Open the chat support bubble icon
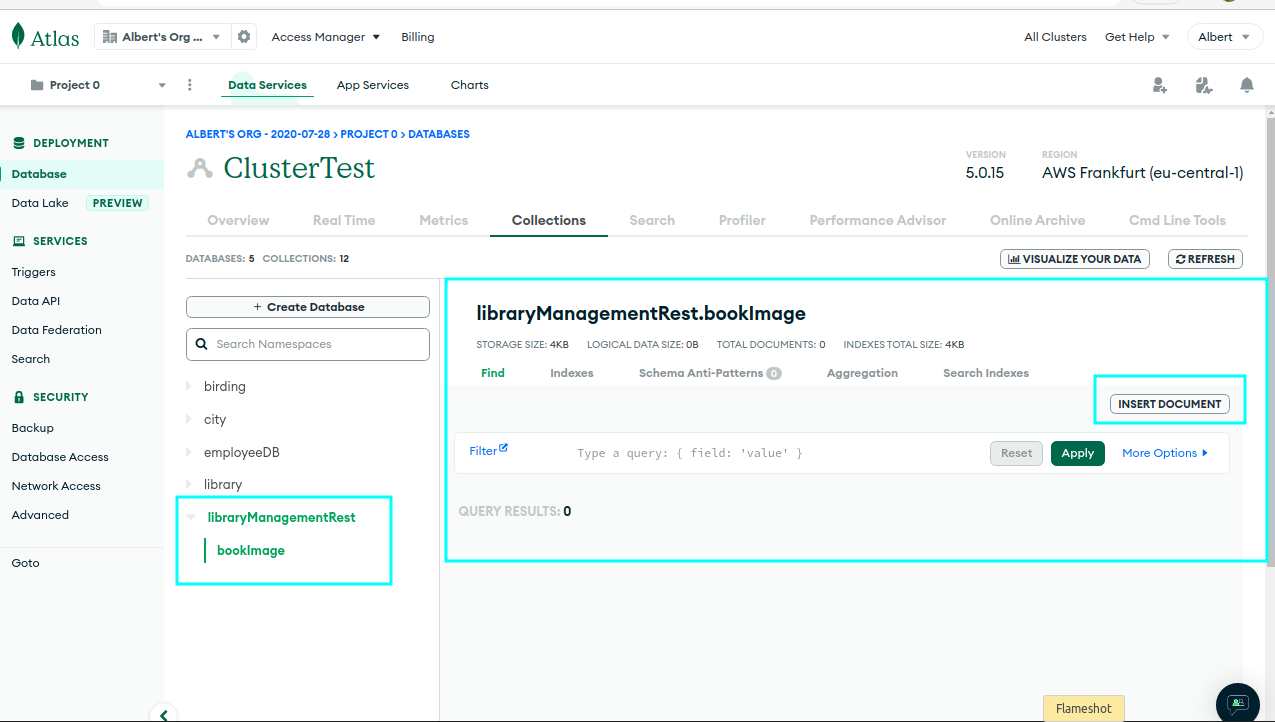The height and width of the screenshot is (722, 1275). coord(1238,703)
